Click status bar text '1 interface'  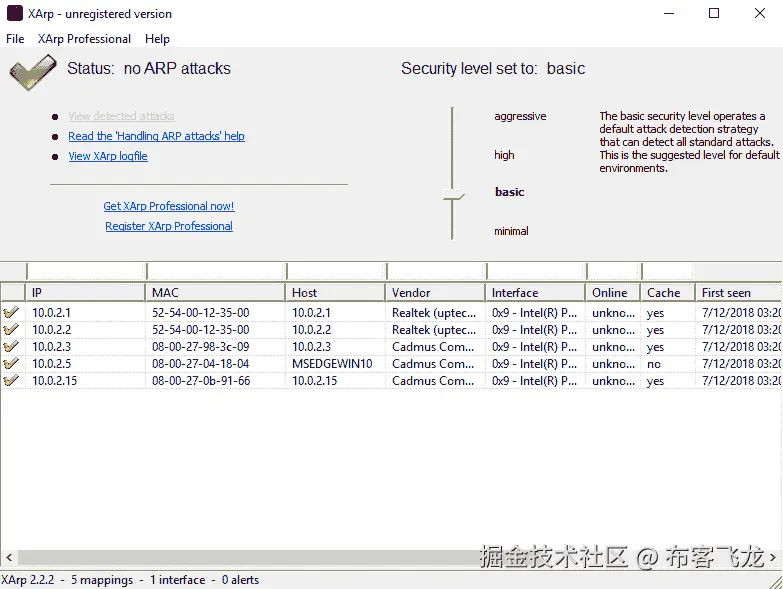pyautogui.click(x=177, y=580)
